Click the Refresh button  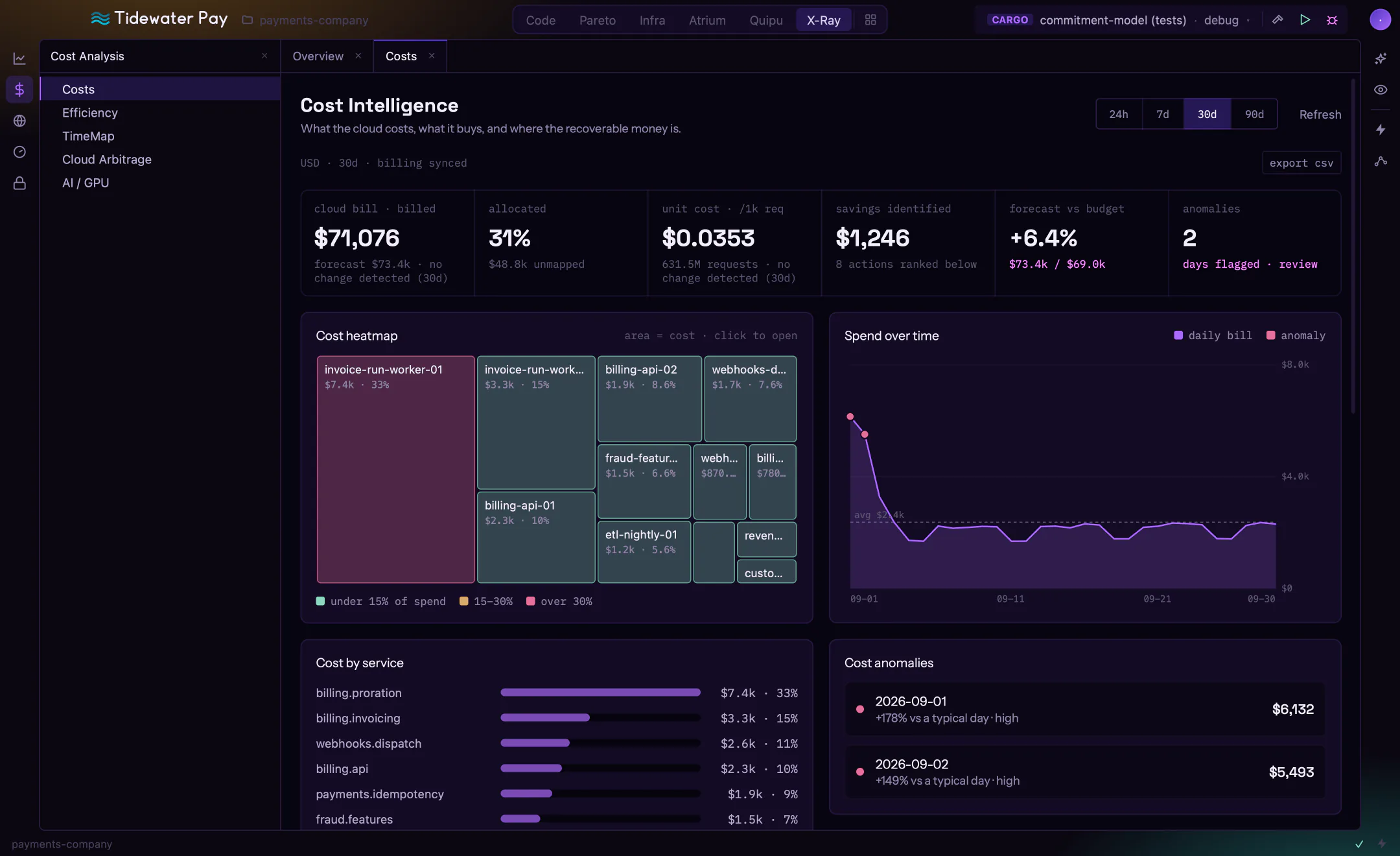click(1320, 114)
